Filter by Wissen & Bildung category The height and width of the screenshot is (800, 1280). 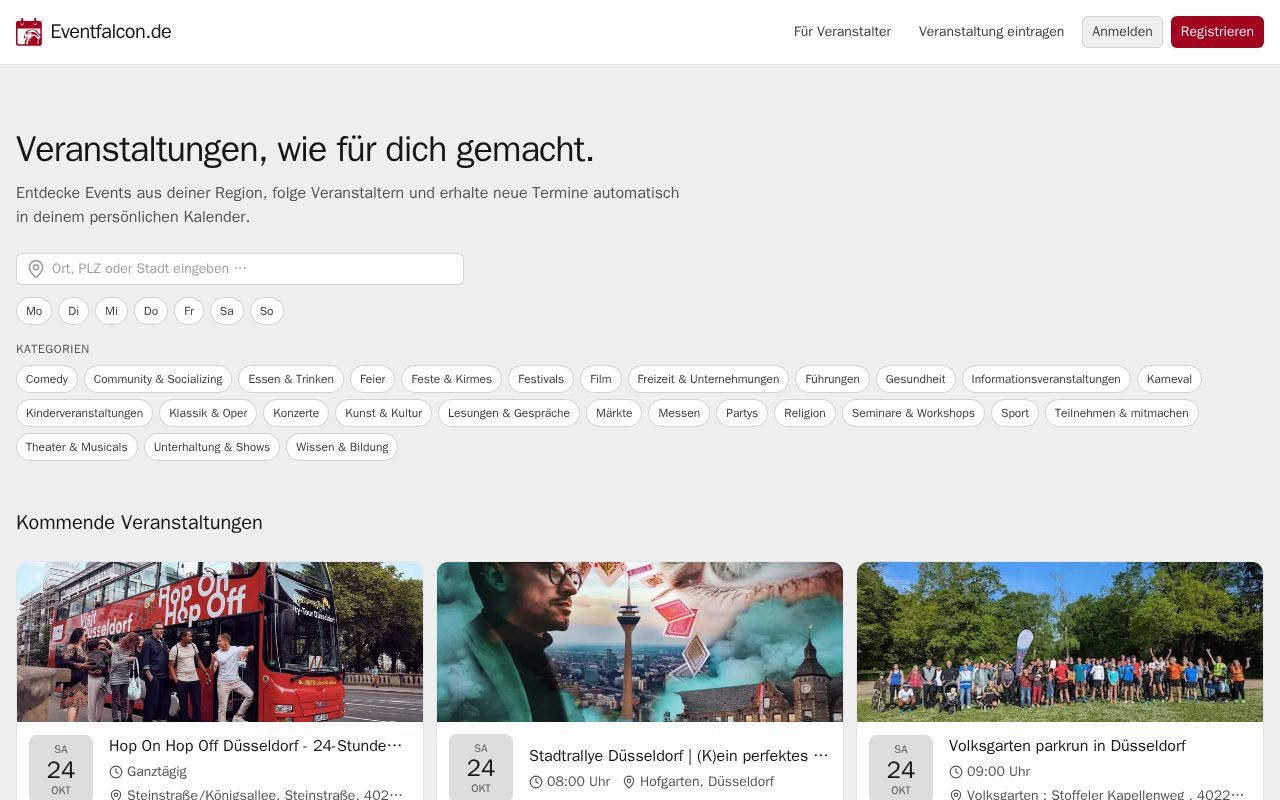click(x=342, y=447)
